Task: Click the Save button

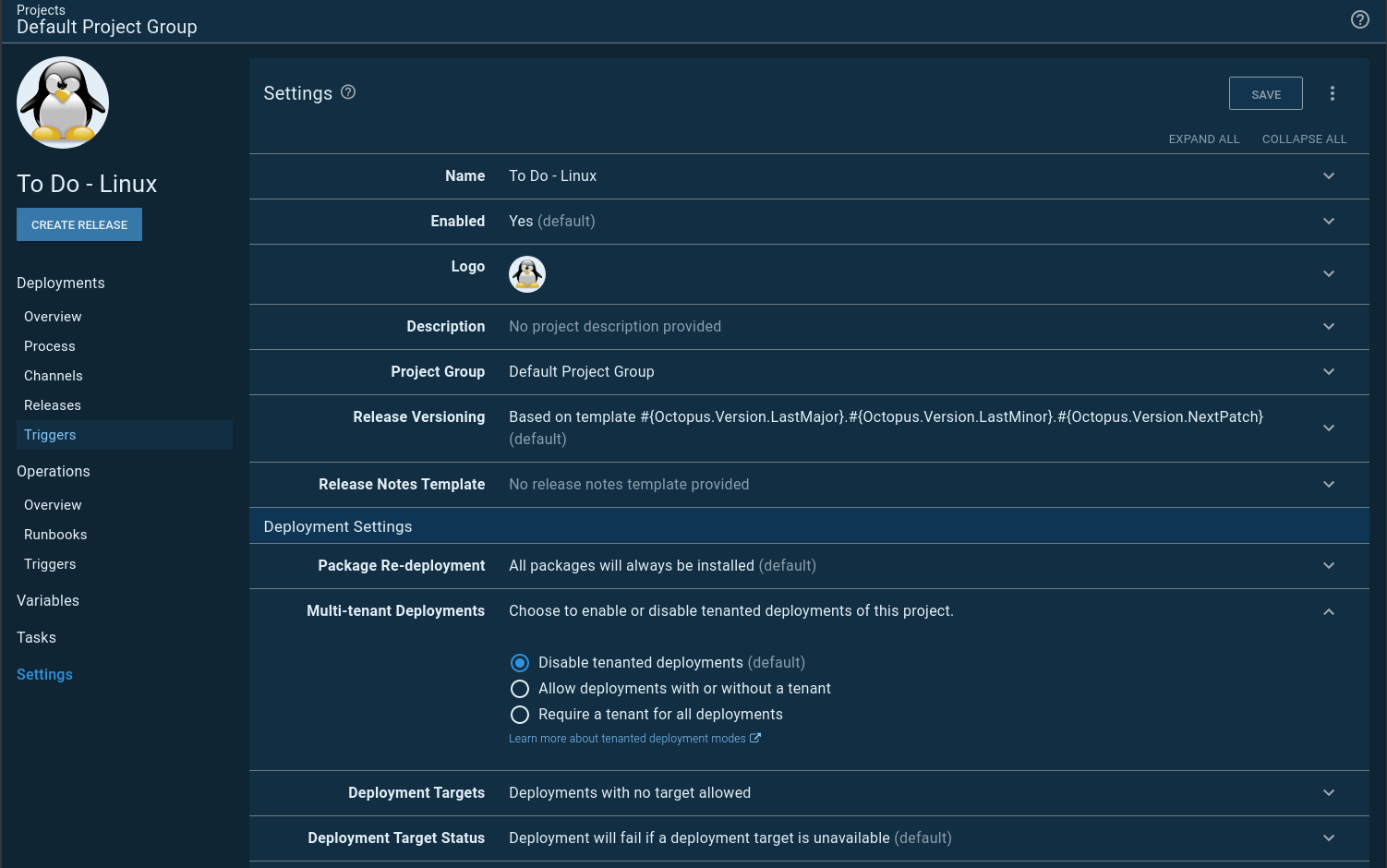Action: point(1265,94)
